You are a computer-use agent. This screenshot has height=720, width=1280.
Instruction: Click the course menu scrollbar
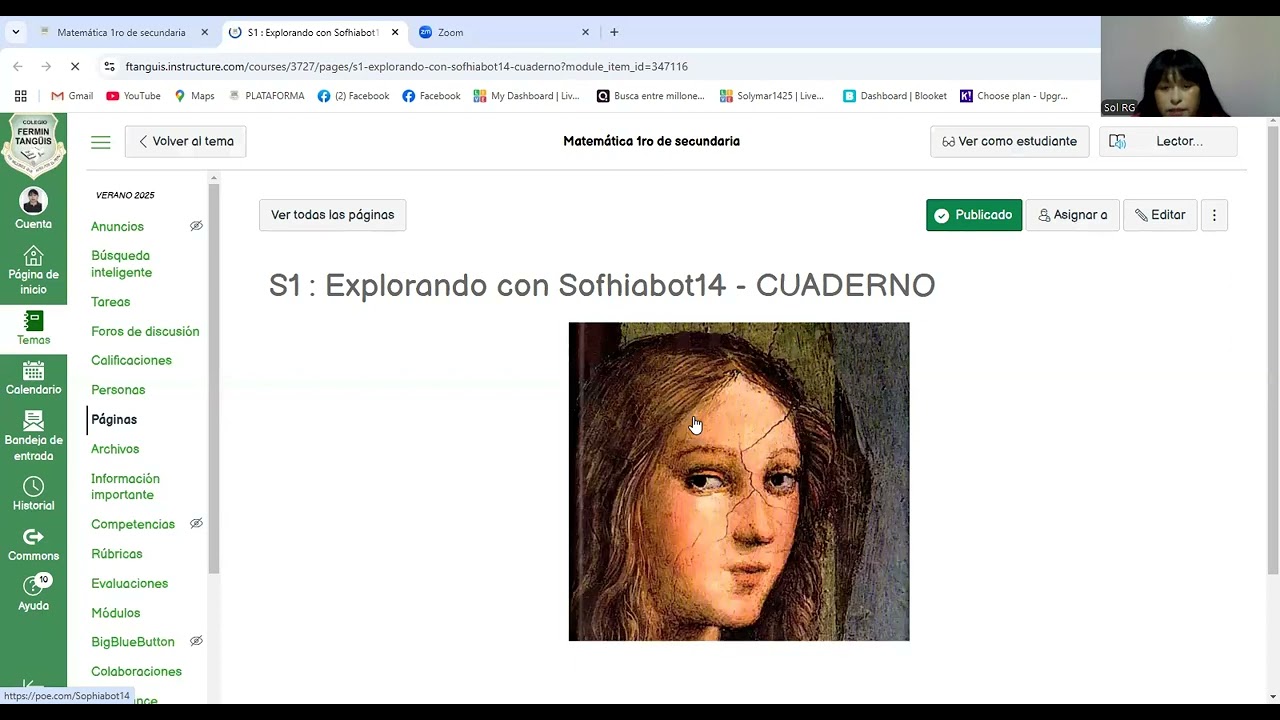214,380
